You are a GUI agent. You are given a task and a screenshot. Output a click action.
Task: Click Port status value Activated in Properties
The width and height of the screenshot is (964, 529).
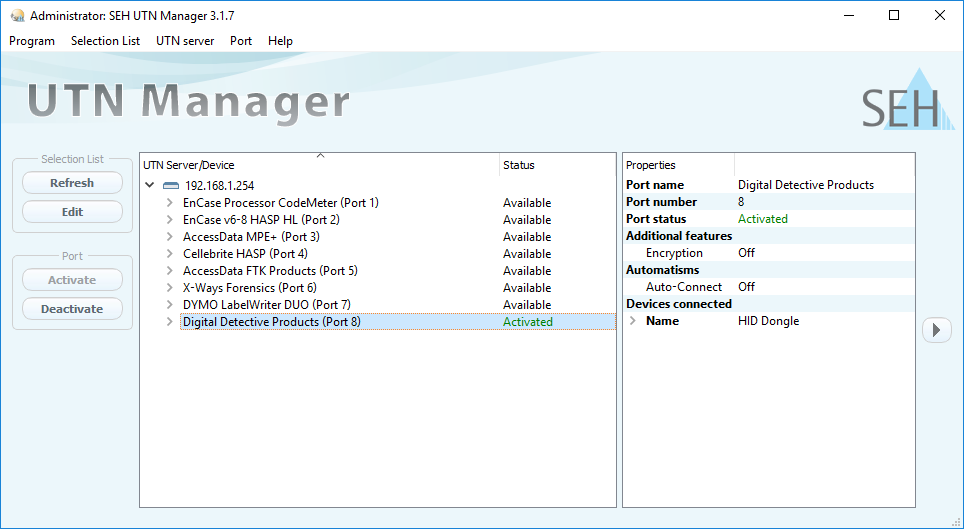[x=762, y=219]
